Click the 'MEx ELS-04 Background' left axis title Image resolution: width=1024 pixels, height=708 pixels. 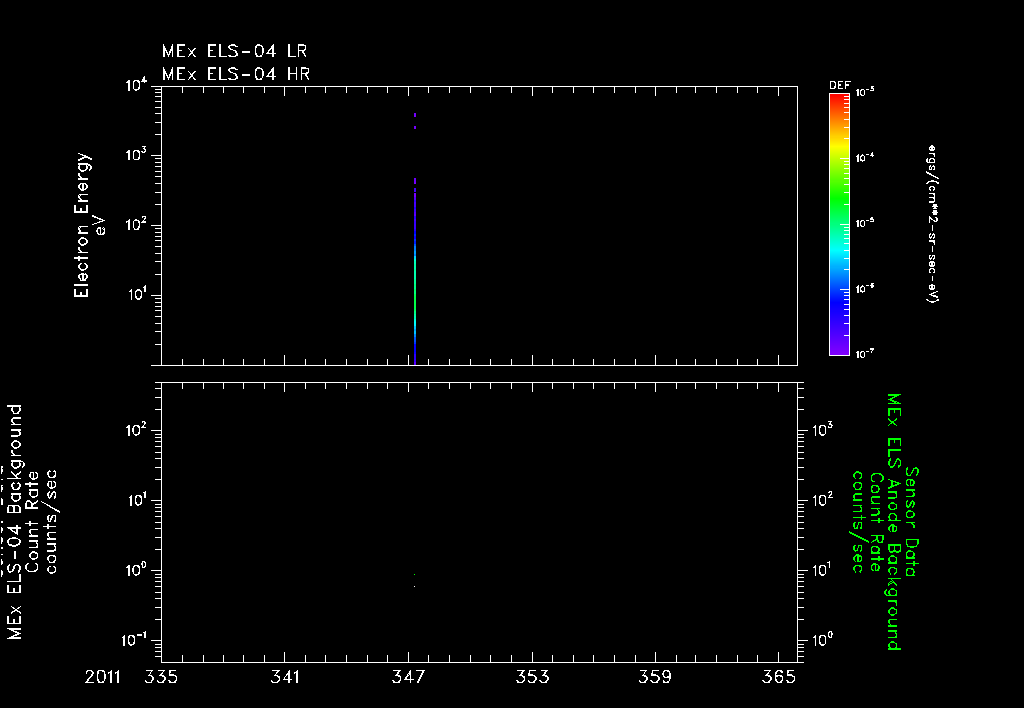tap(15, 522)
